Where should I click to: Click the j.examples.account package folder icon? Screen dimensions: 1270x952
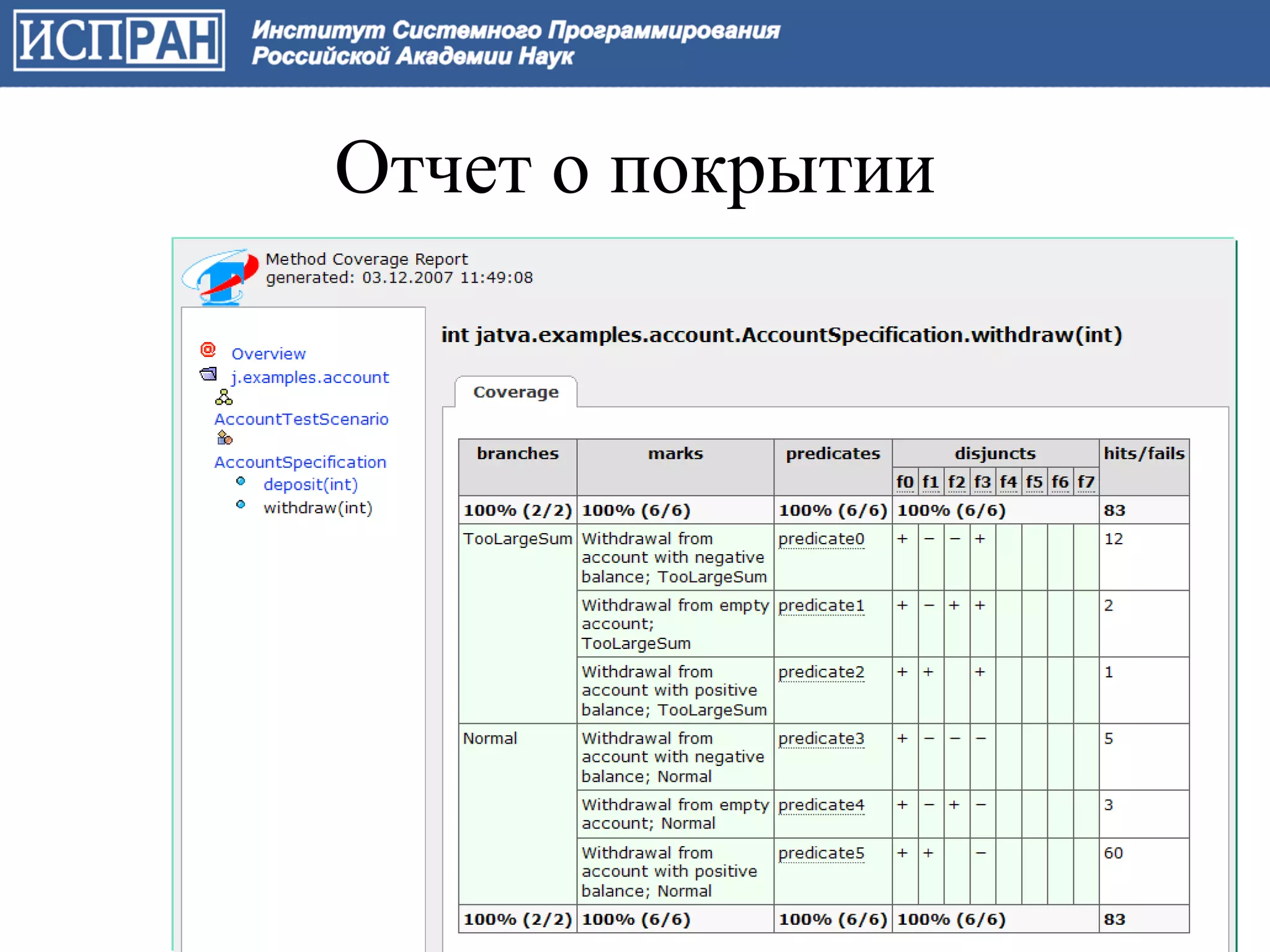tap(208, 374)
